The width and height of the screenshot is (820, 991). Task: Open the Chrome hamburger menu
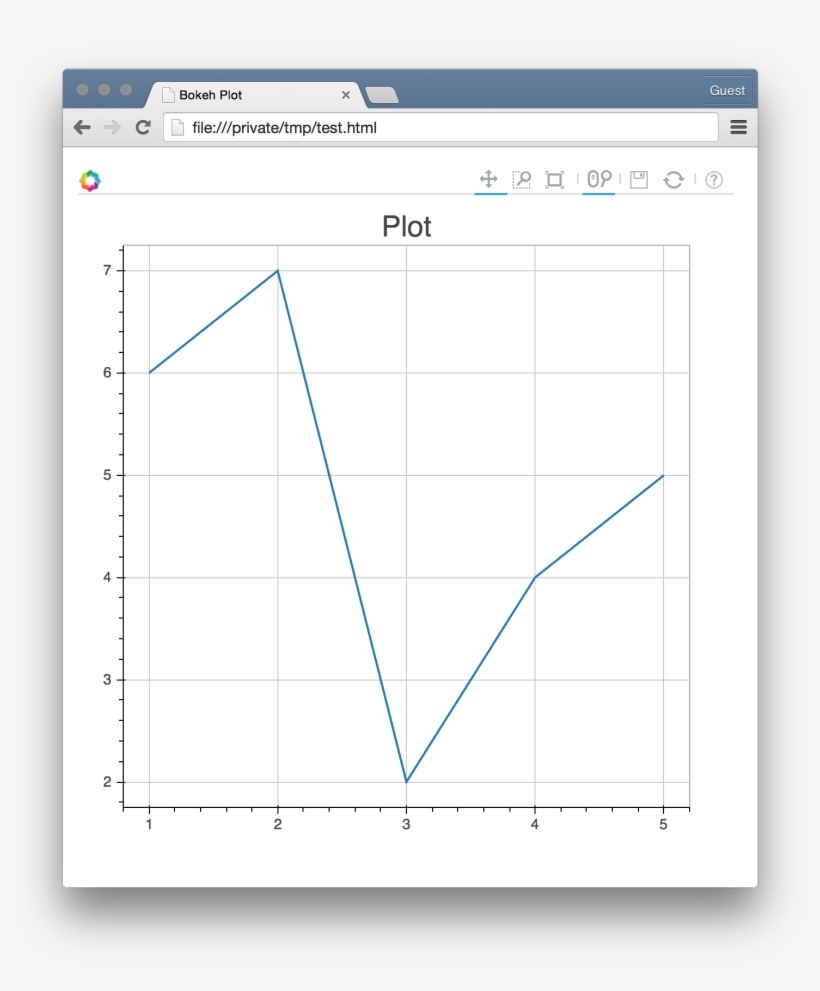tap(738, 127)
